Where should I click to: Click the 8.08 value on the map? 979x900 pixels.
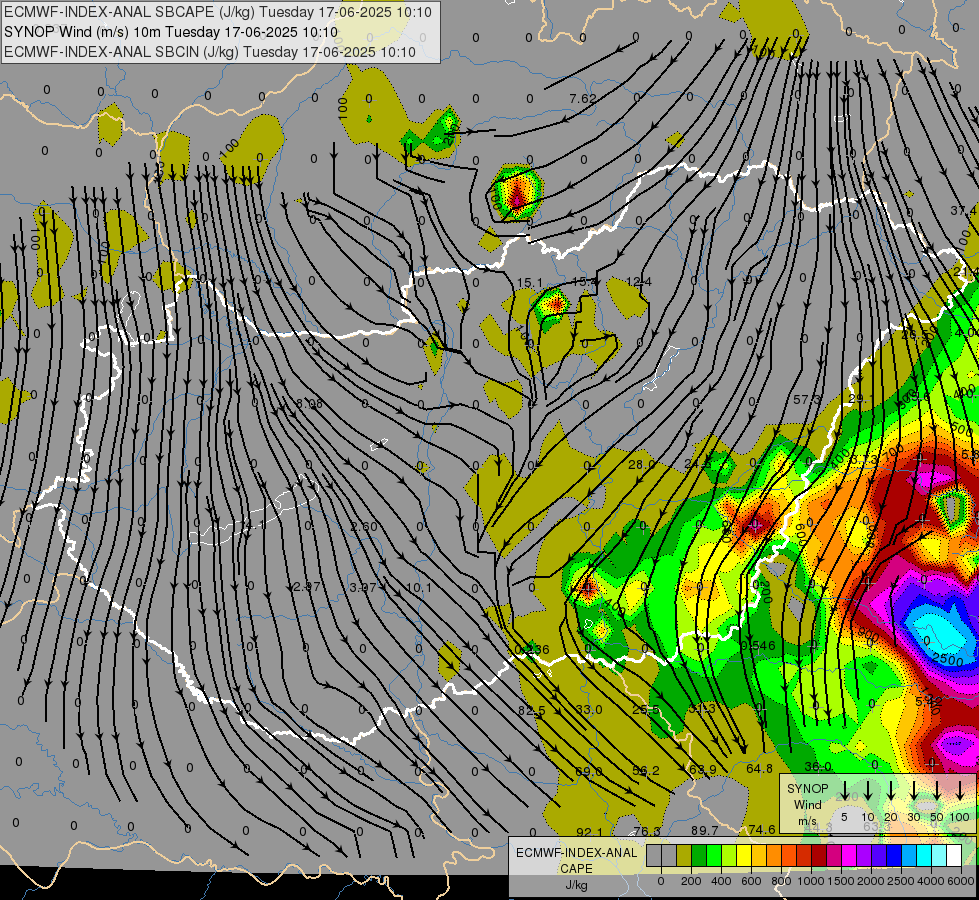point(309,404)
